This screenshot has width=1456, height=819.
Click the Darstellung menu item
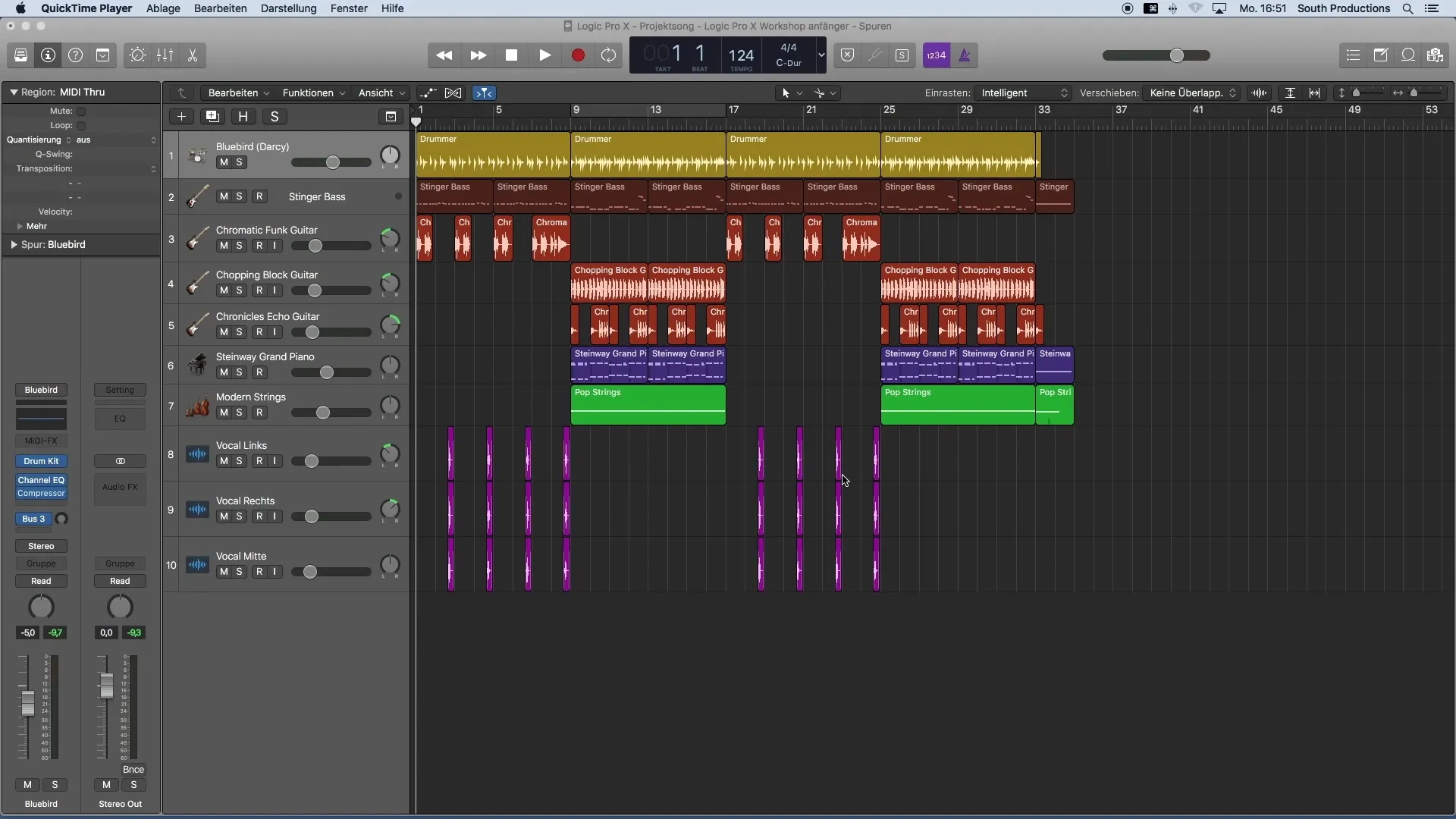(288, 8)
